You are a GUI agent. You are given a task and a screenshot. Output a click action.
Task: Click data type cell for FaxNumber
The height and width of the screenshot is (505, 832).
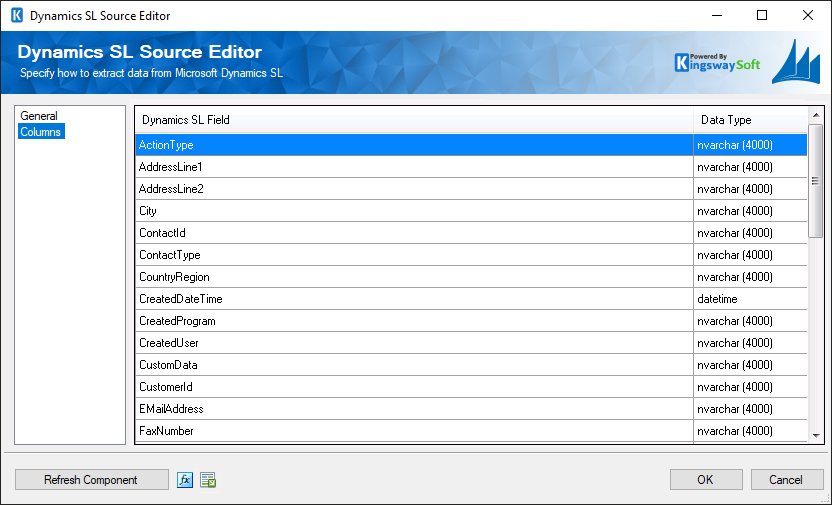pyautogui.click(x=750, y=431)
